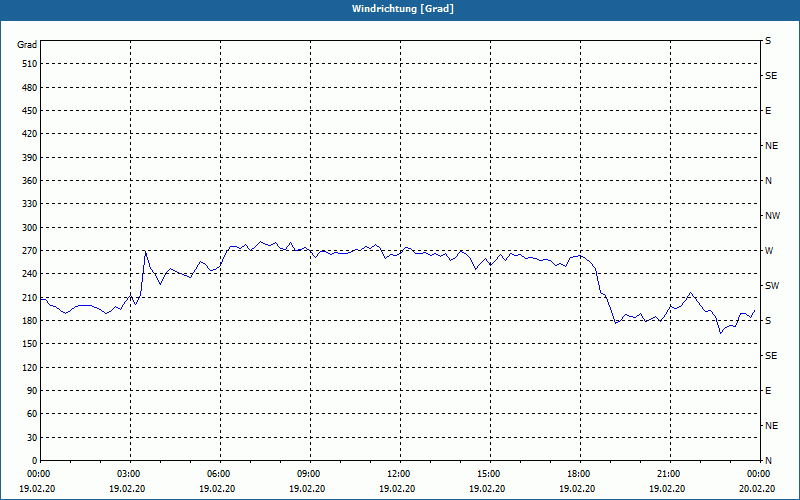Click the 0 y-axis tick label

(35, 461)
